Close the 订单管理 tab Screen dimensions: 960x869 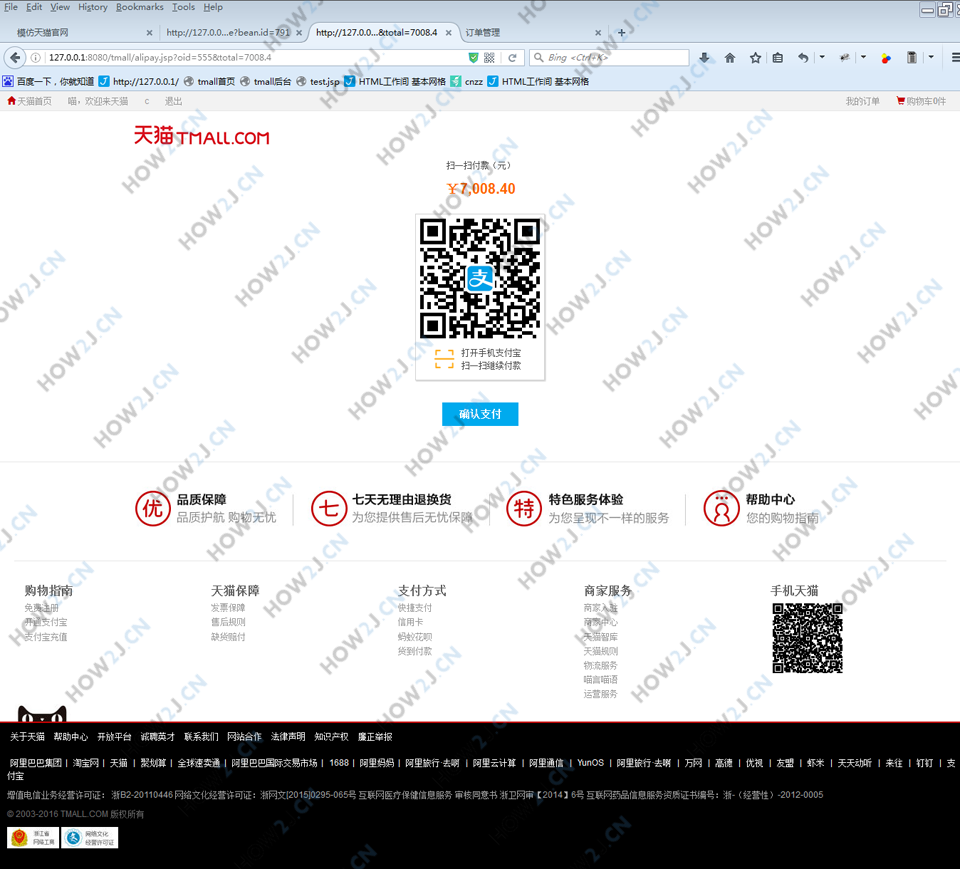pyautogui.click(x=598, y=32)
